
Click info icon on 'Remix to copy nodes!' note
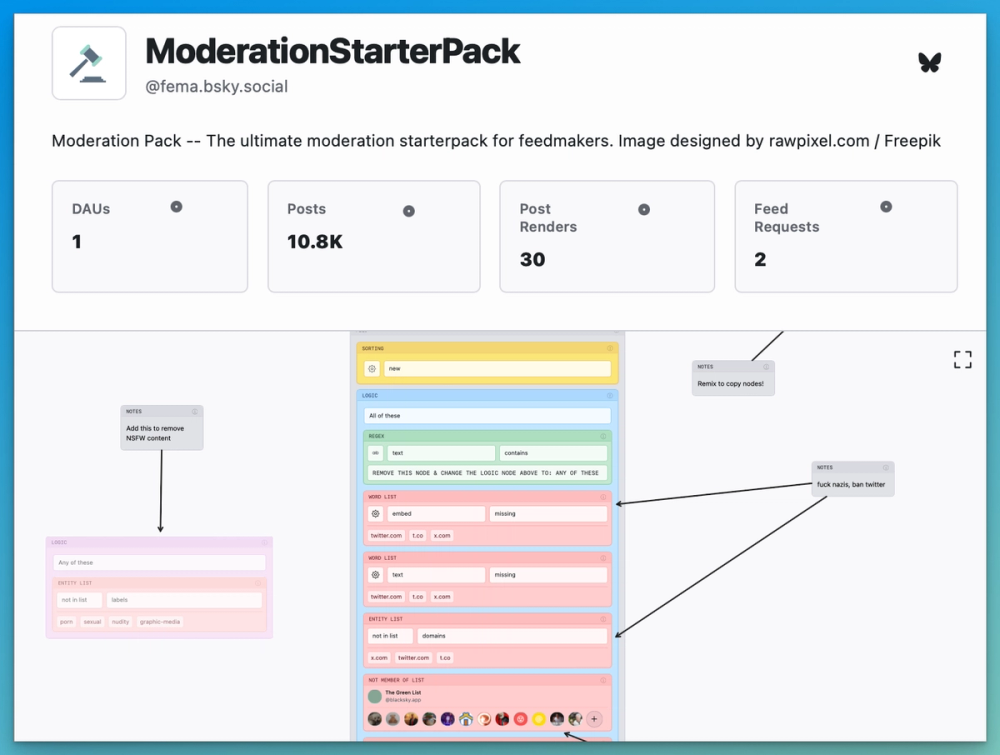(x=766, y=367)
